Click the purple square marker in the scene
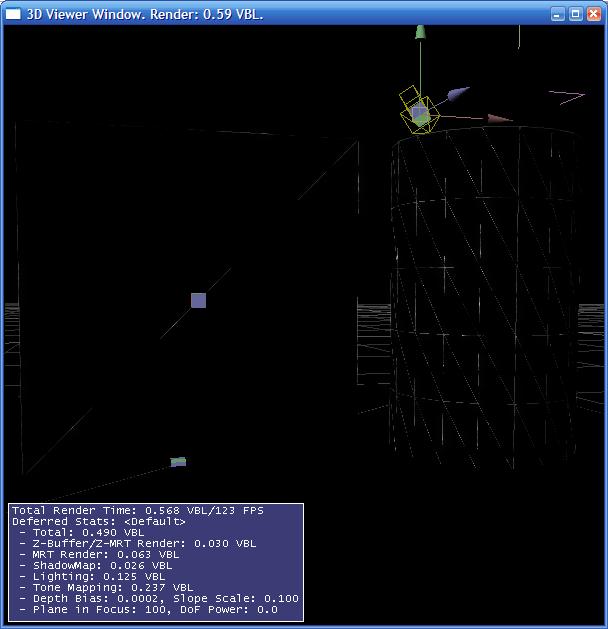This screenshot has width=608, height=629. pyautogui.click(x=199, y=300)
